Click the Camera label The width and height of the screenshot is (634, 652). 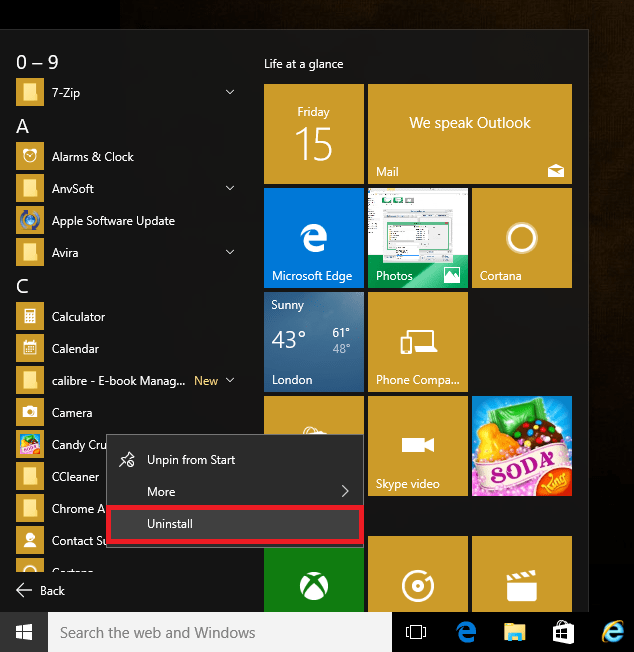(x=72, y=413)
